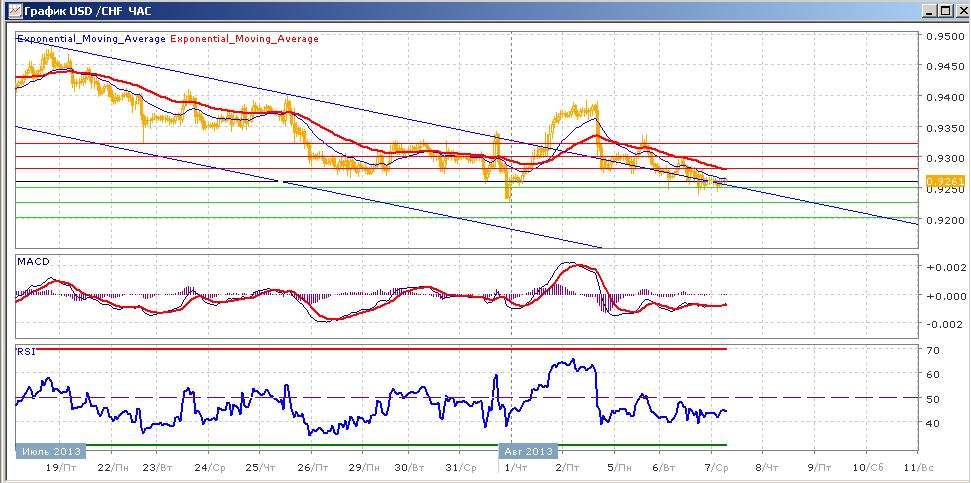Minimize the USD/CHF chart window
The width and height of the screenshot is (971, 483).
[x=929, y=11]
